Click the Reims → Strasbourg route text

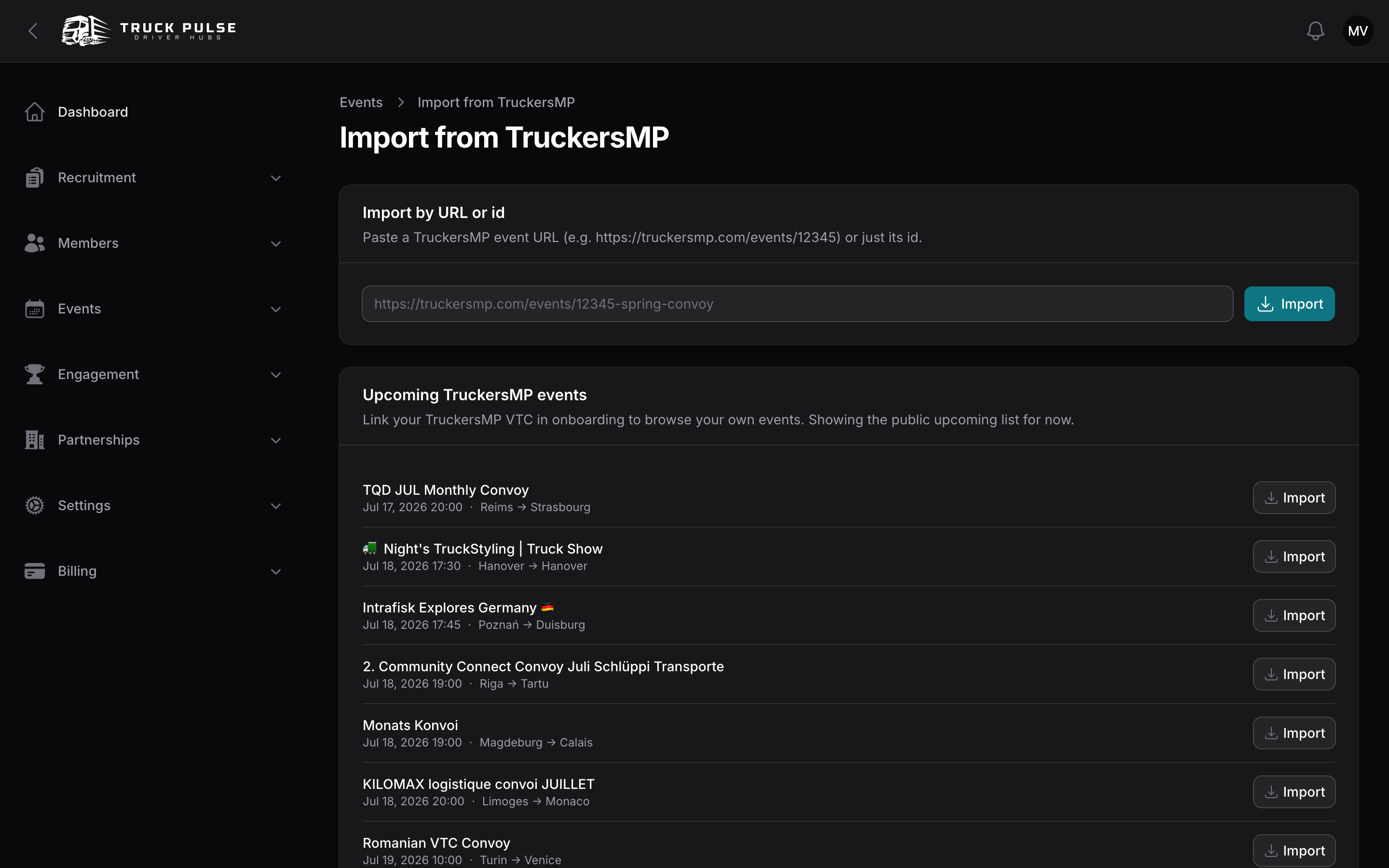pyautogui.click(x=535, y=507)
